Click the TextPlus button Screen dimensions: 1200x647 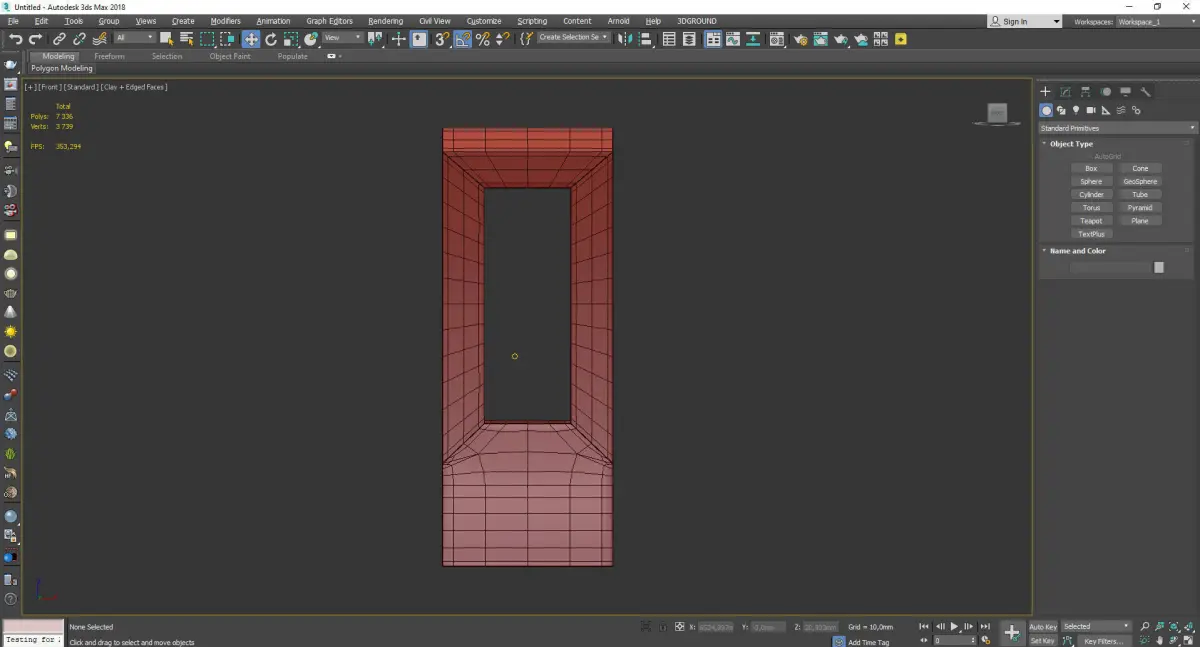pos(1091,234)
